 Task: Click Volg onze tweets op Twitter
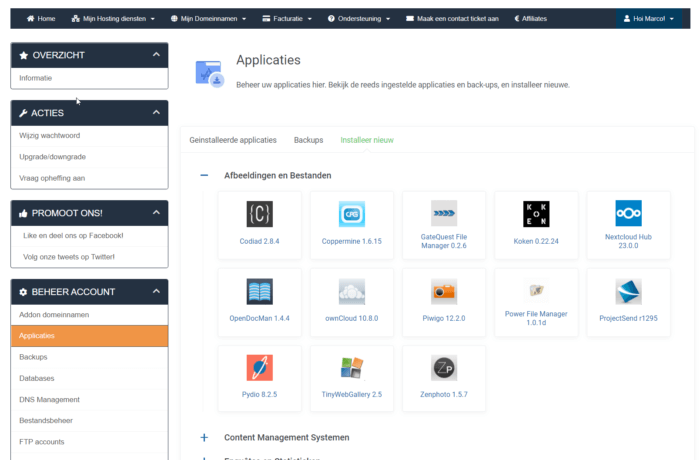coord(89,257)
